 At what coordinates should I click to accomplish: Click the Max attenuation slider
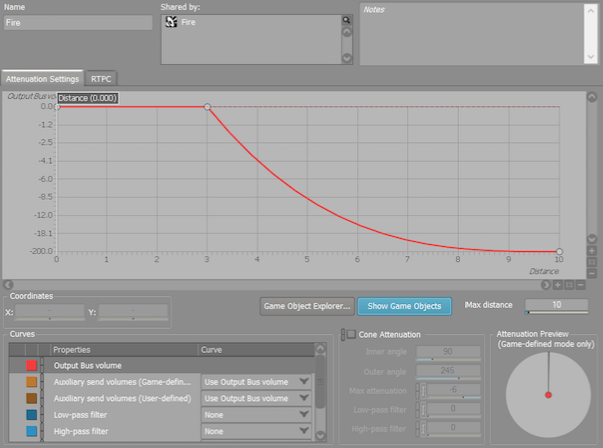[x=453, y=397]
